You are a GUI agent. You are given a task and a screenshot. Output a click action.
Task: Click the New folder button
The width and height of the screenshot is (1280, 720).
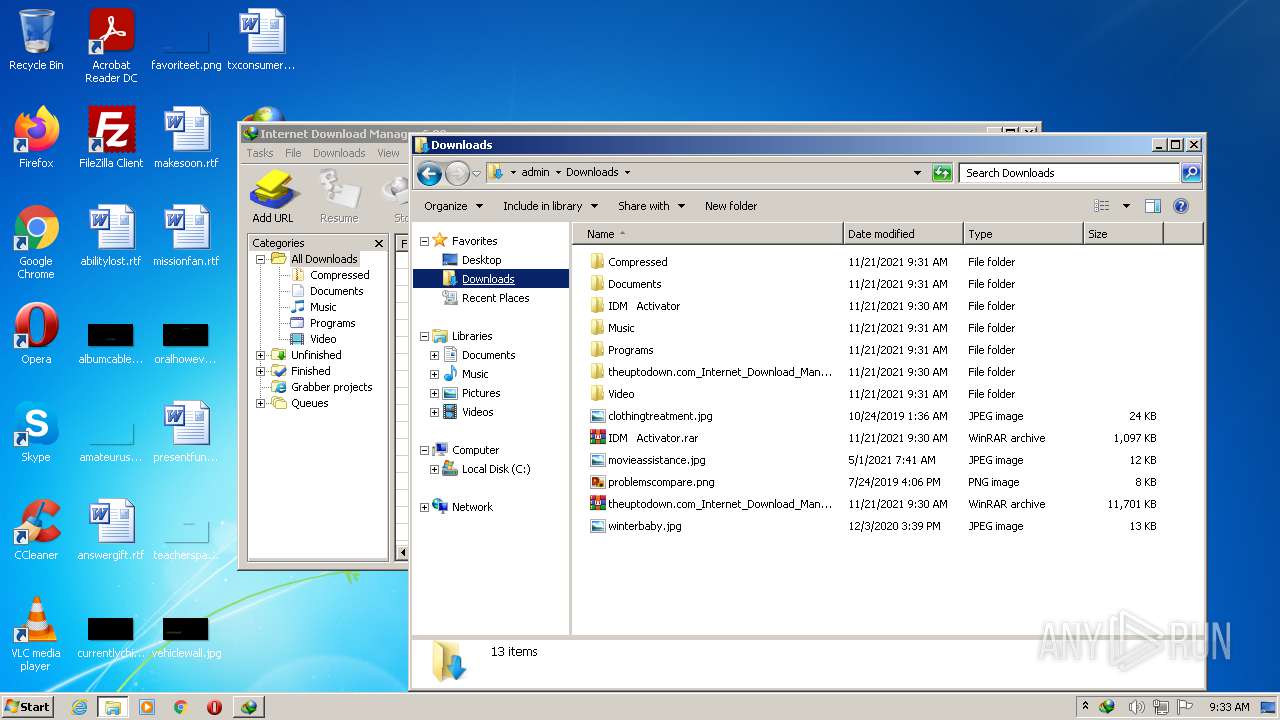tap(731, 206)
